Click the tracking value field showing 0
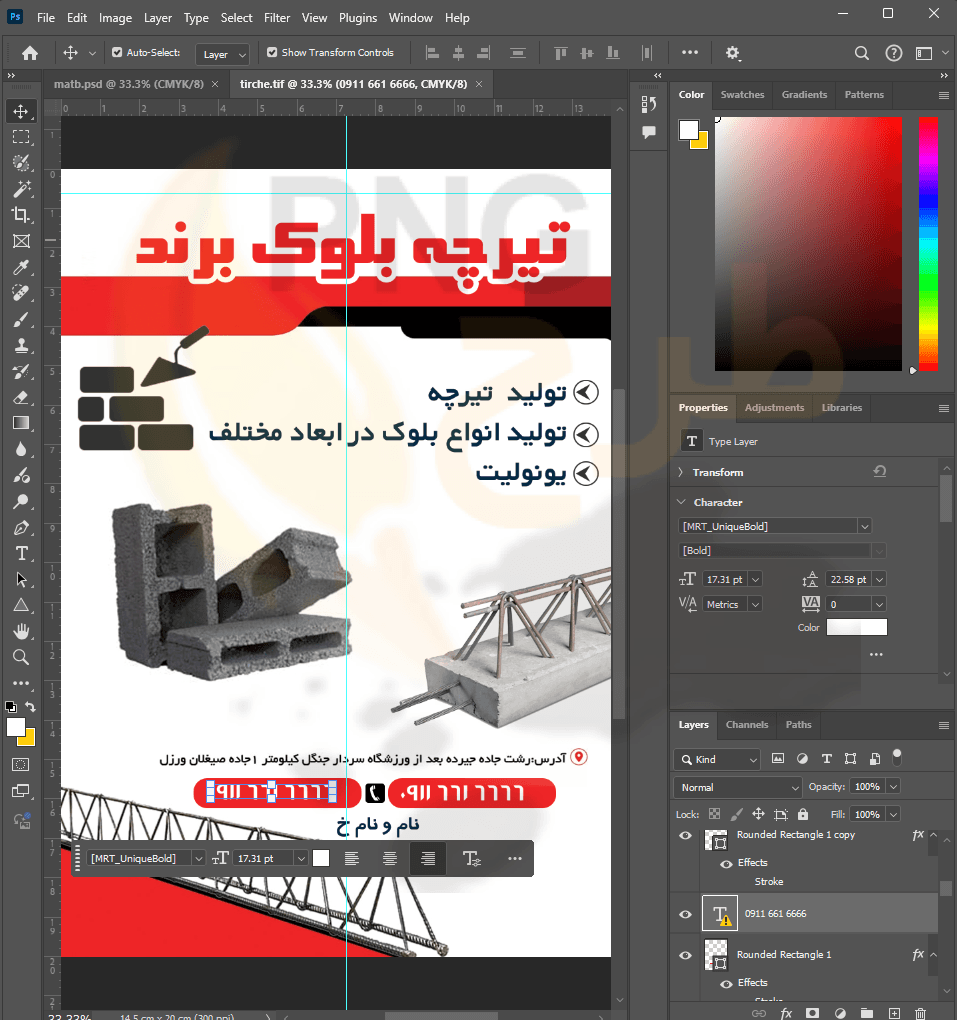 [849, 604]
